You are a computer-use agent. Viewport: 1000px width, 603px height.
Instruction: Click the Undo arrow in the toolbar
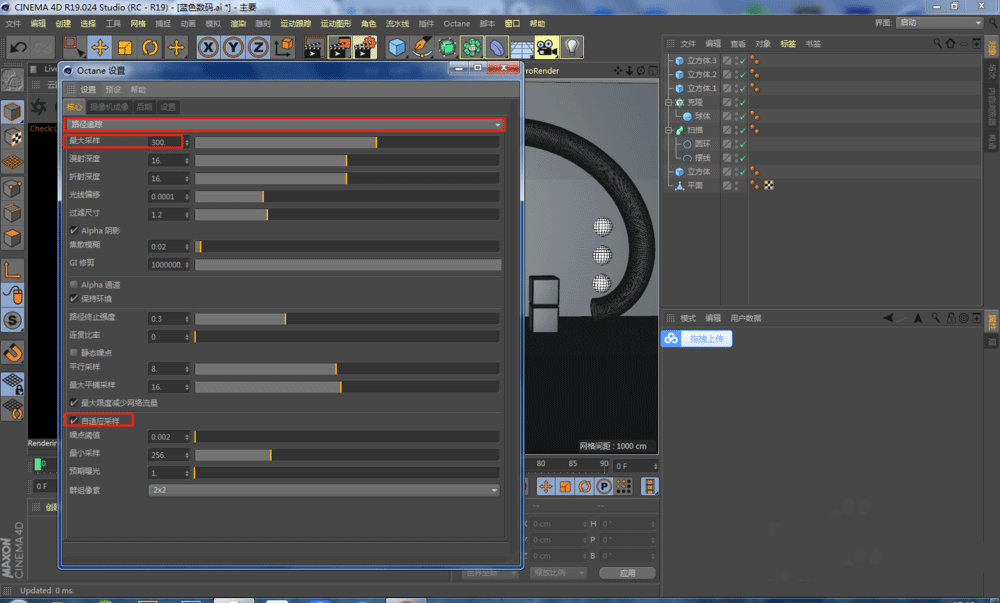point(18,47)
